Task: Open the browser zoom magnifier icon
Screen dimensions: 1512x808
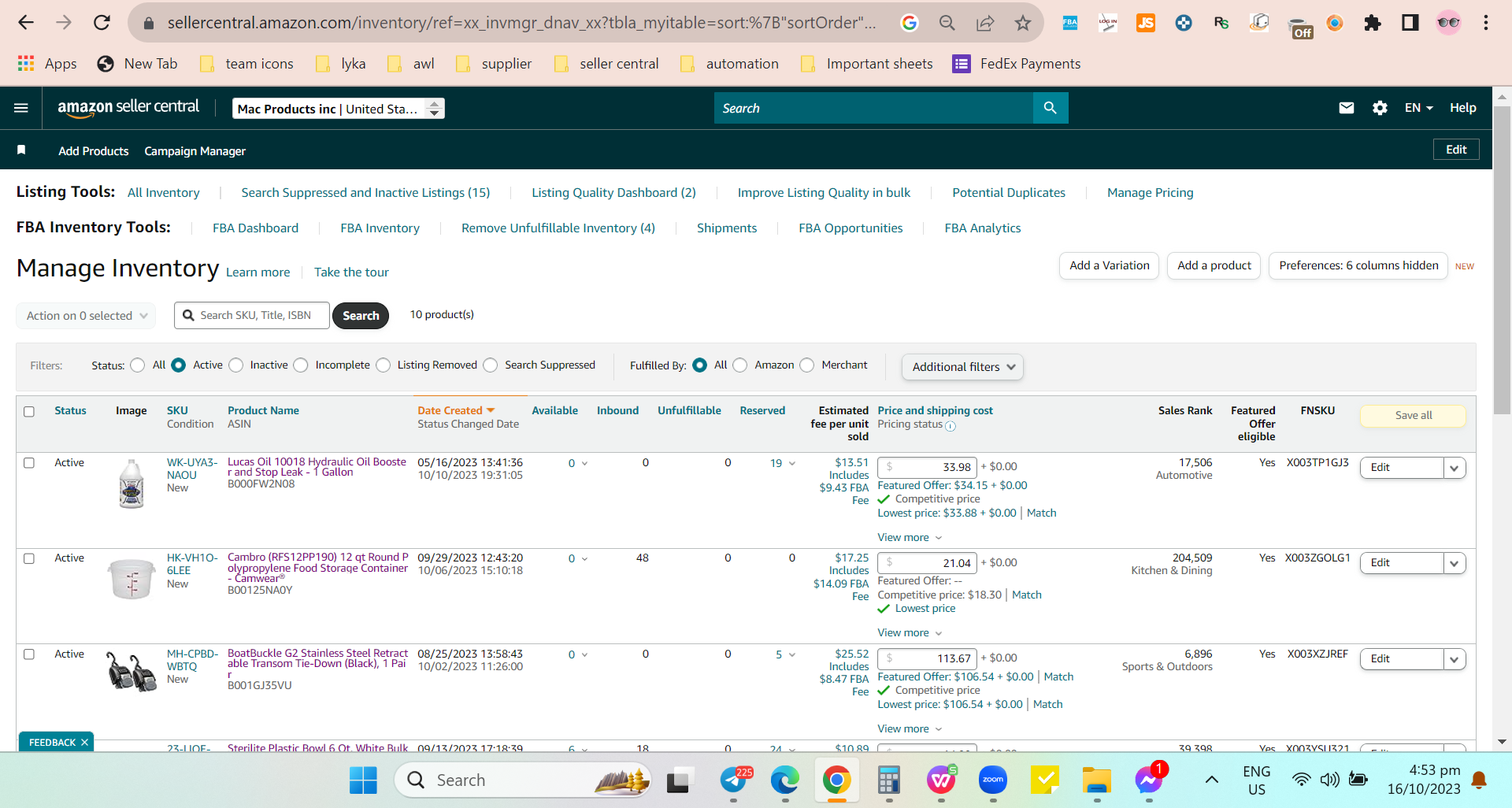Action: click(x=947, y=23)
